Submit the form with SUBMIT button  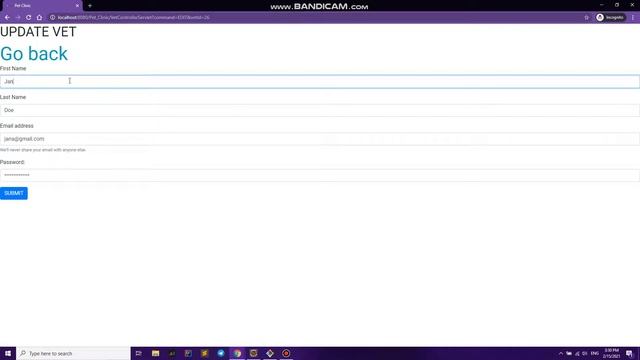tap(14, 193)
